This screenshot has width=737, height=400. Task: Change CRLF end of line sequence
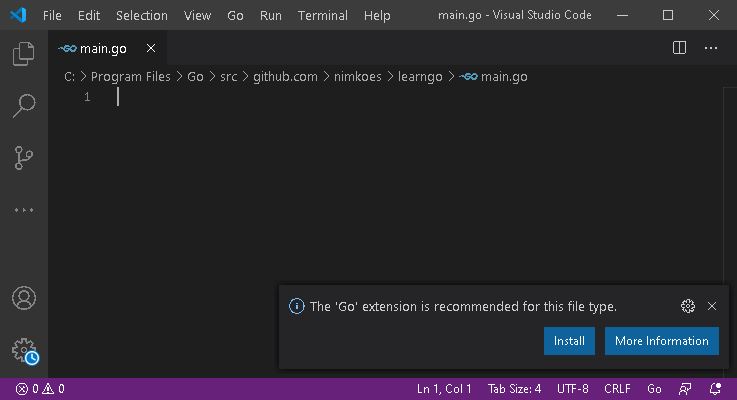(617, 389)
